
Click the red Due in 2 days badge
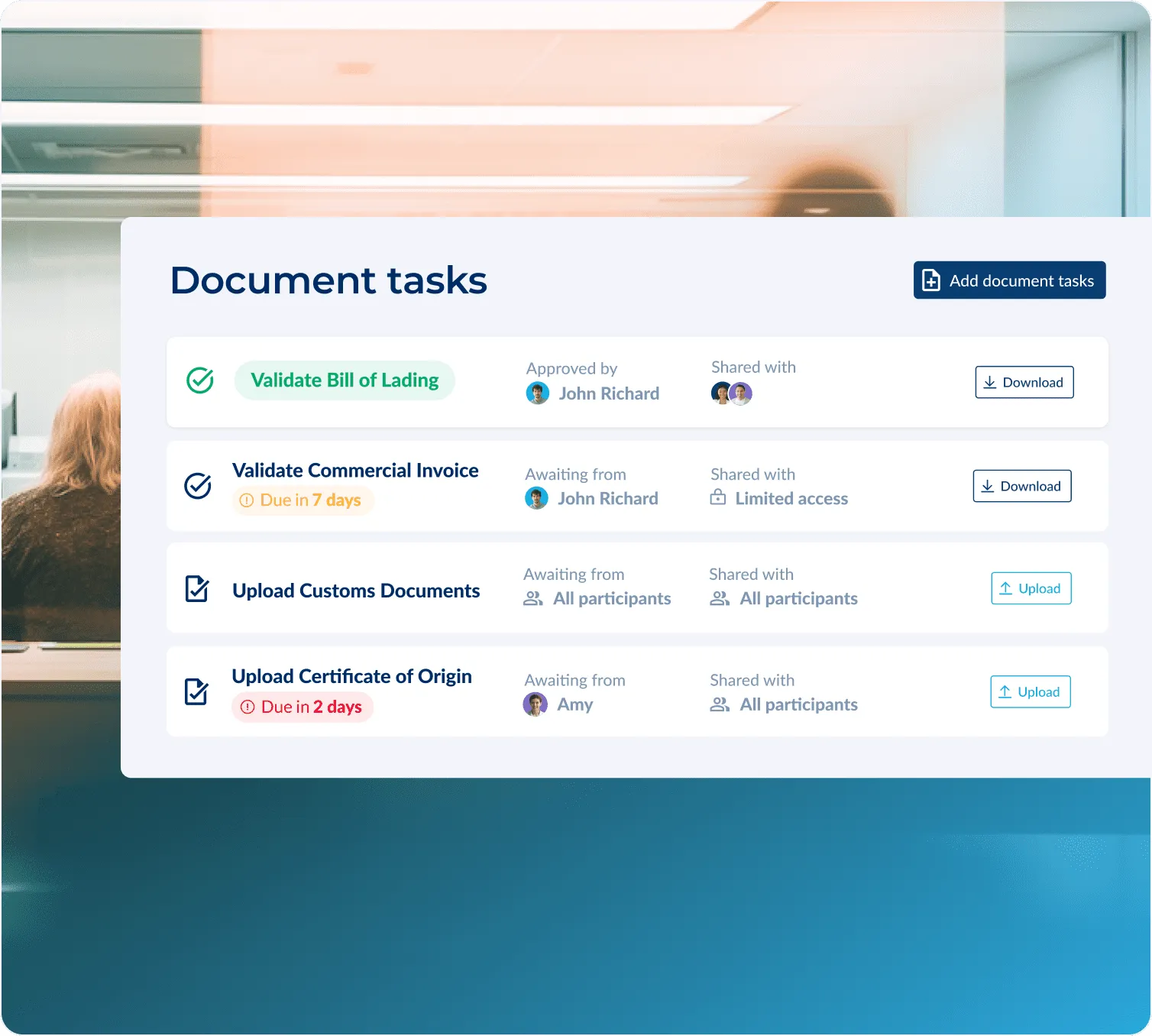[303, 707]
